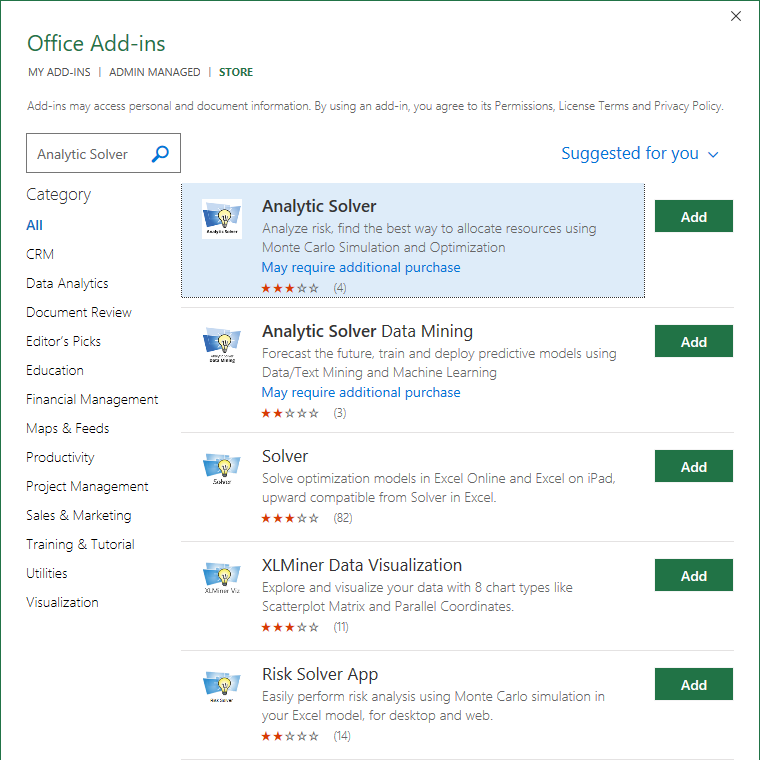Viewport: 760px width, 760px height.
Task: Click the Analytic Solver add-in icon
Action: tap(221, 218)
